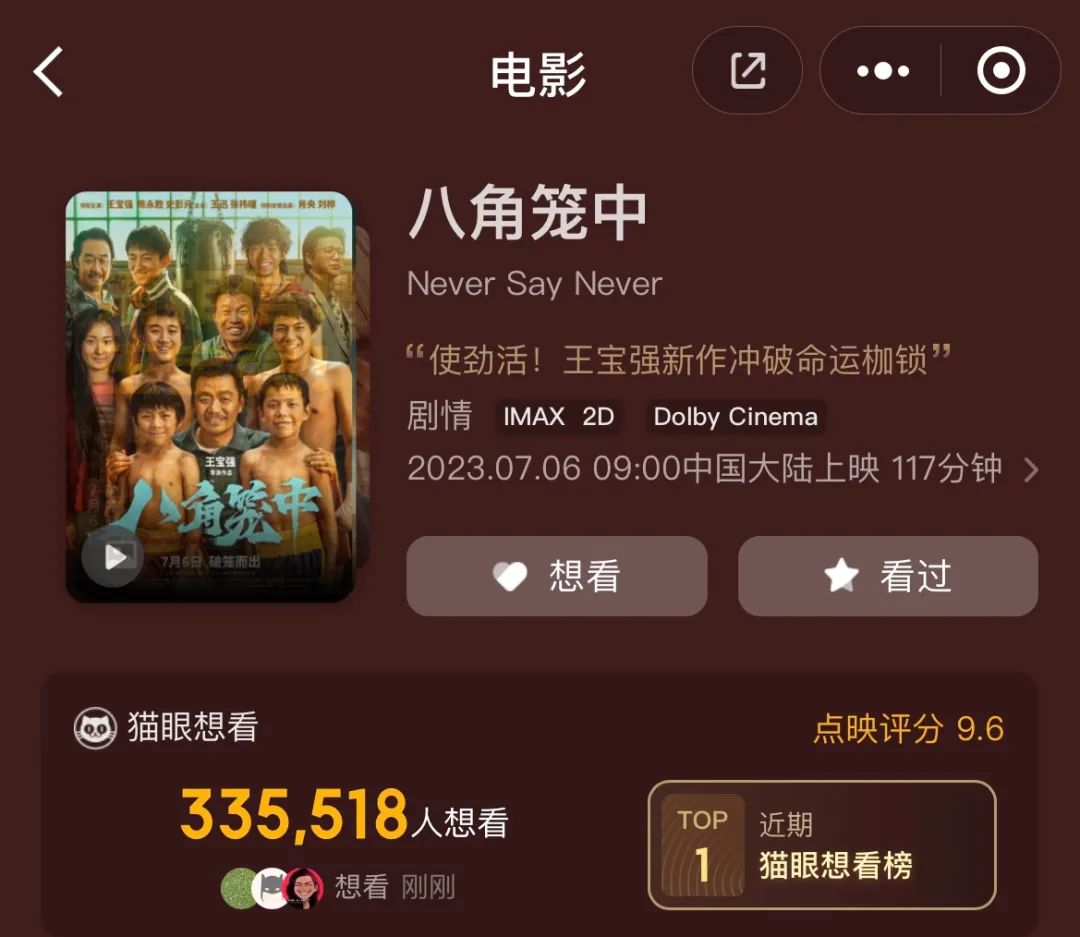Select the IMAX 2D format tag
The width and height of the screenshot is (1080, 937).
559,417
